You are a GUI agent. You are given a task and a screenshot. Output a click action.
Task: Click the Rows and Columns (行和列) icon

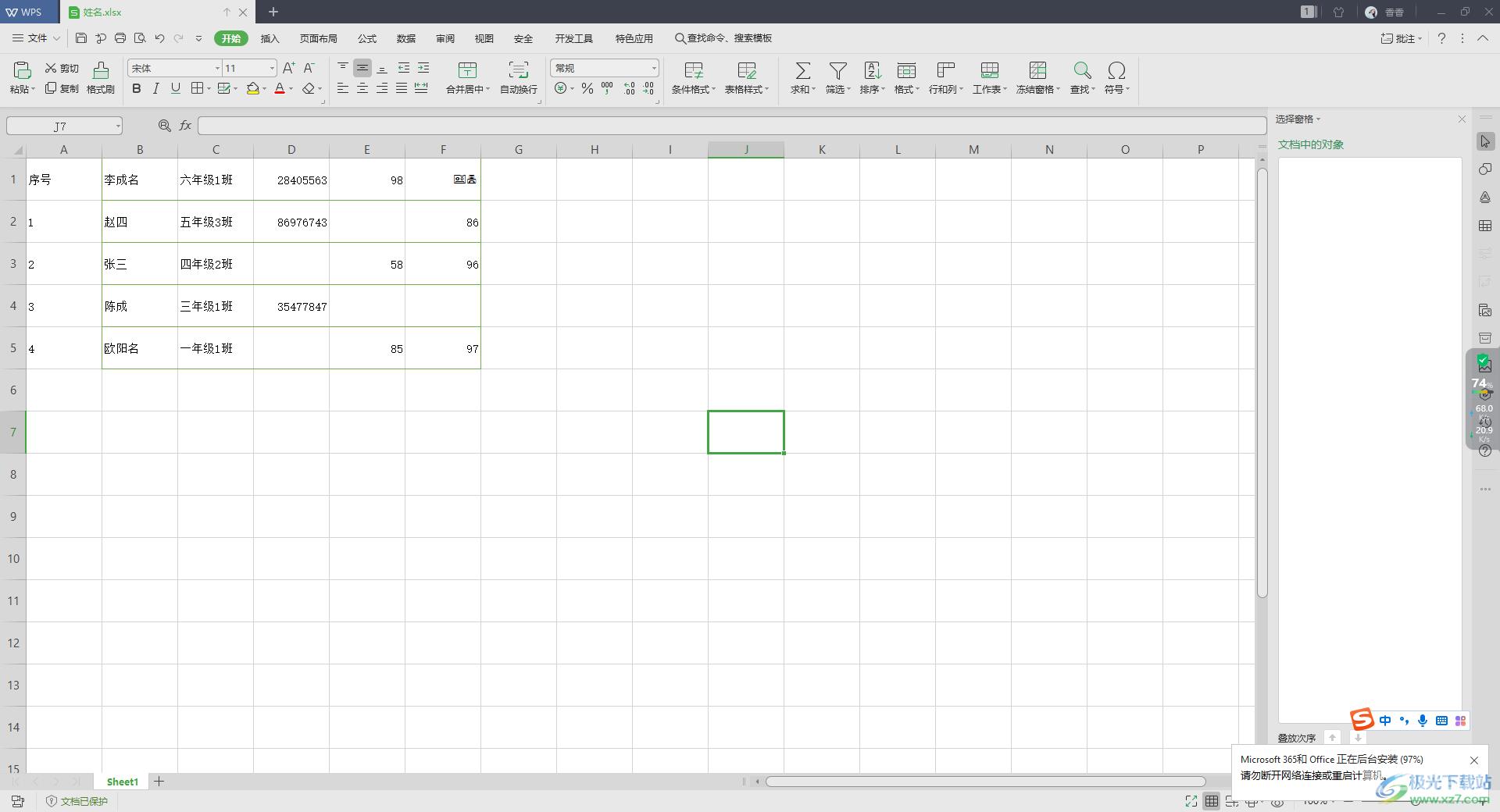click(x=945, y=70)
